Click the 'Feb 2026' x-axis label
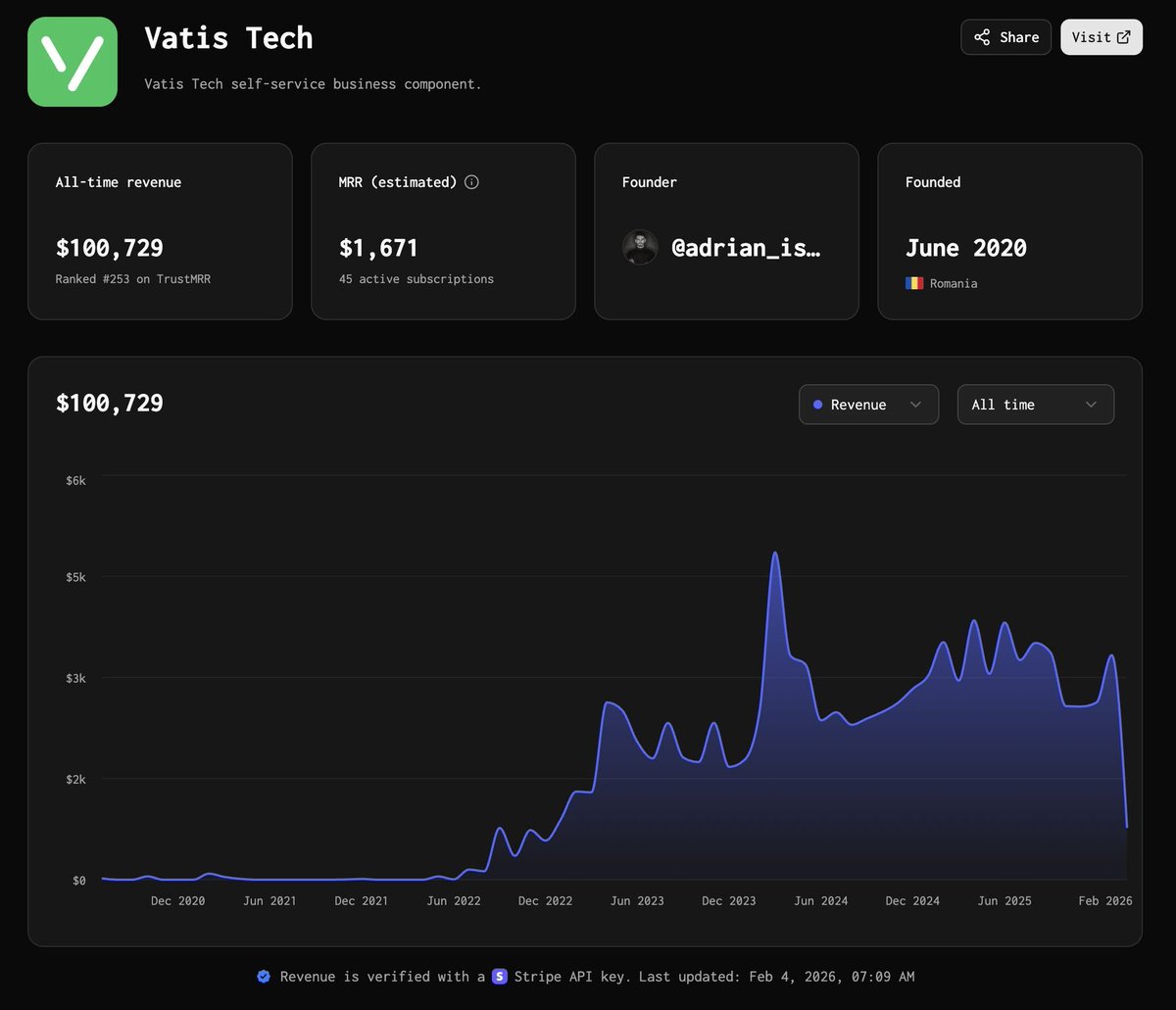 1104,901
